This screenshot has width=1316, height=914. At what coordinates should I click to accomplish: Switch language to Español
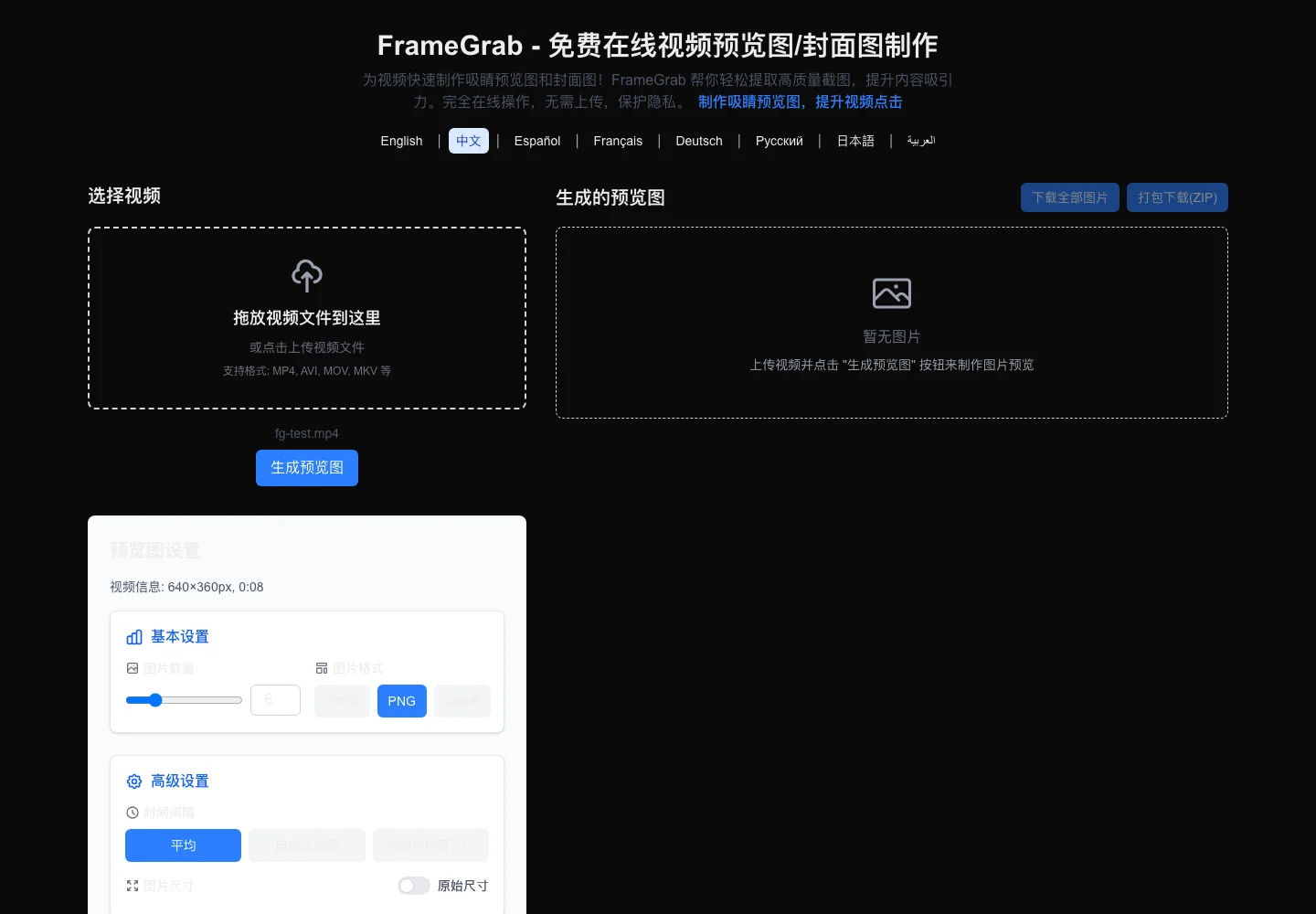[x=537, y=141]
